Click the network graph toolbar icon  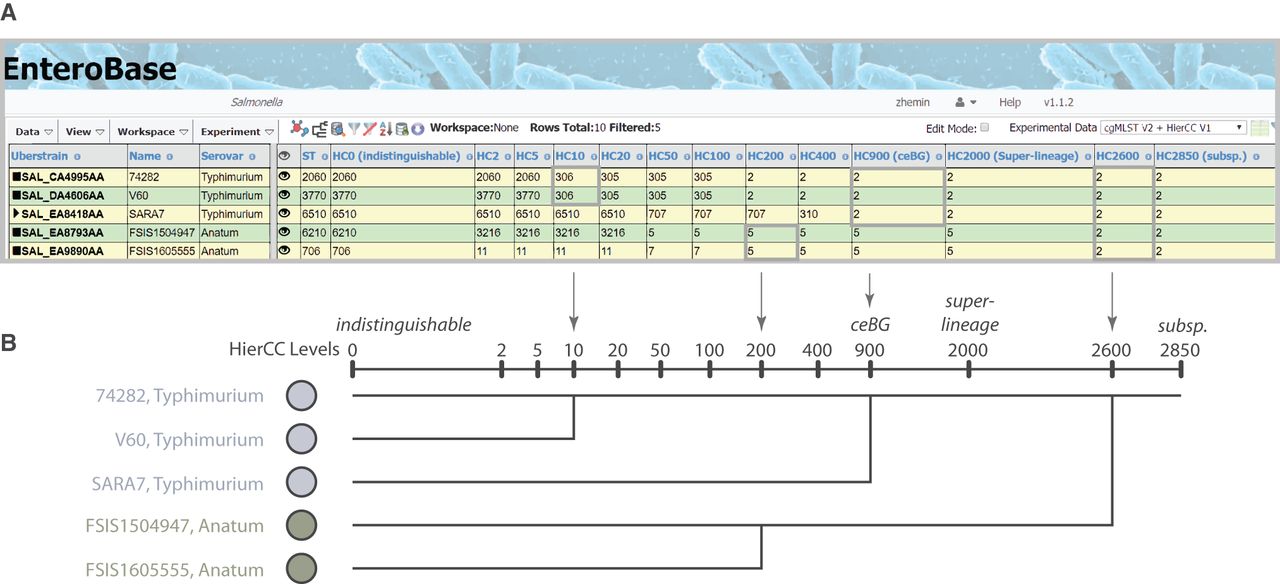pos(299,128)
